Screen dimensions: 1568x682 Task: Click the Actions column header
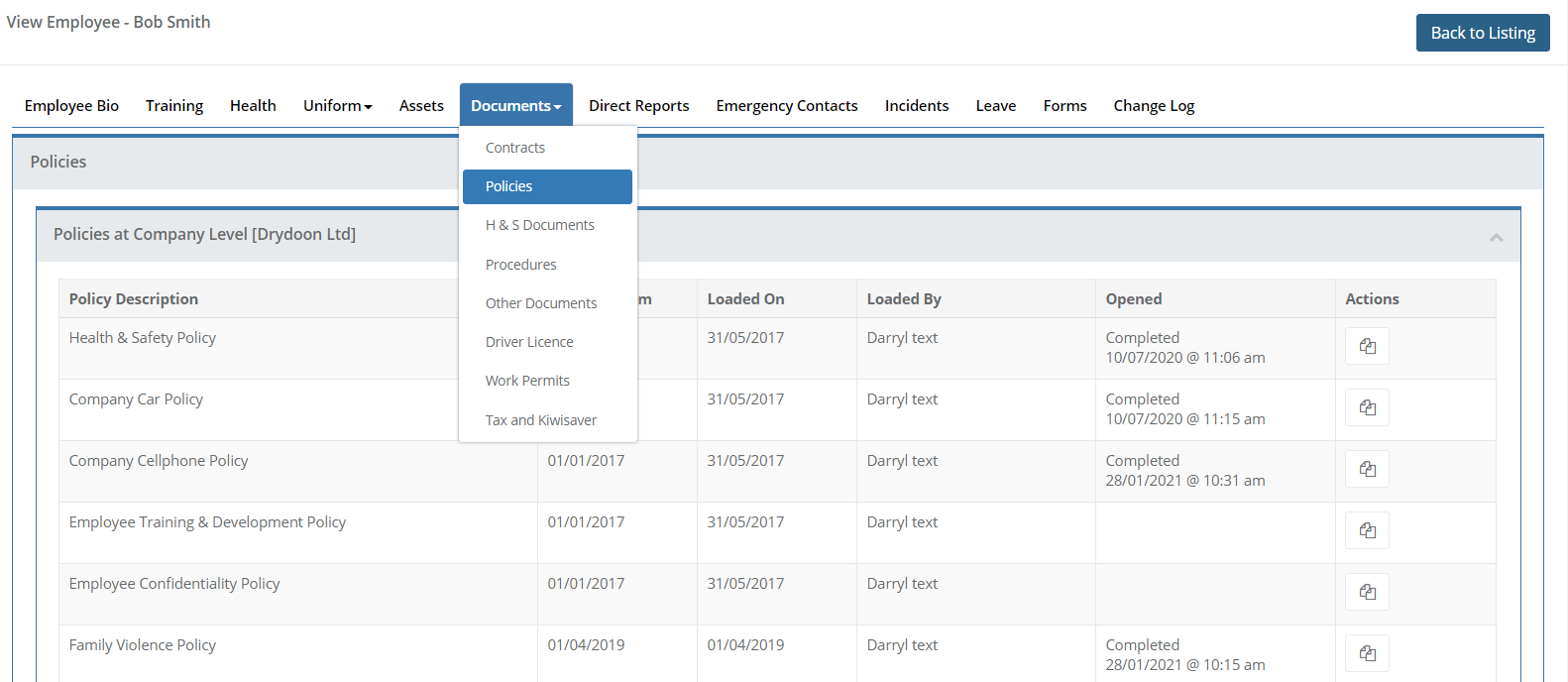[x=1372, y=299]
